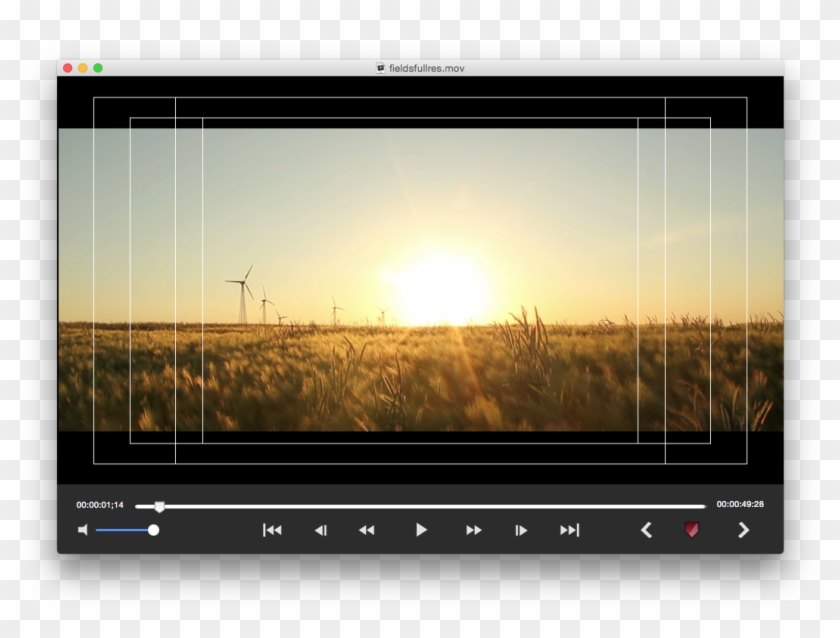This screenshot has height=638, width=840.
Task: Skip to the end of the video
Action: coord(570,530)
